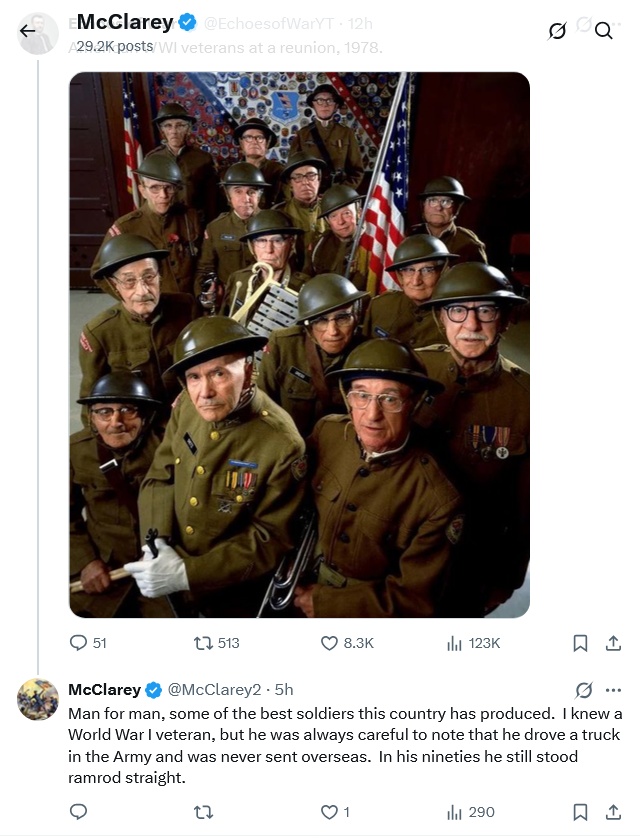
Task: Open the 5h timestamp of the reply
Action: click(x=284, y=690)
